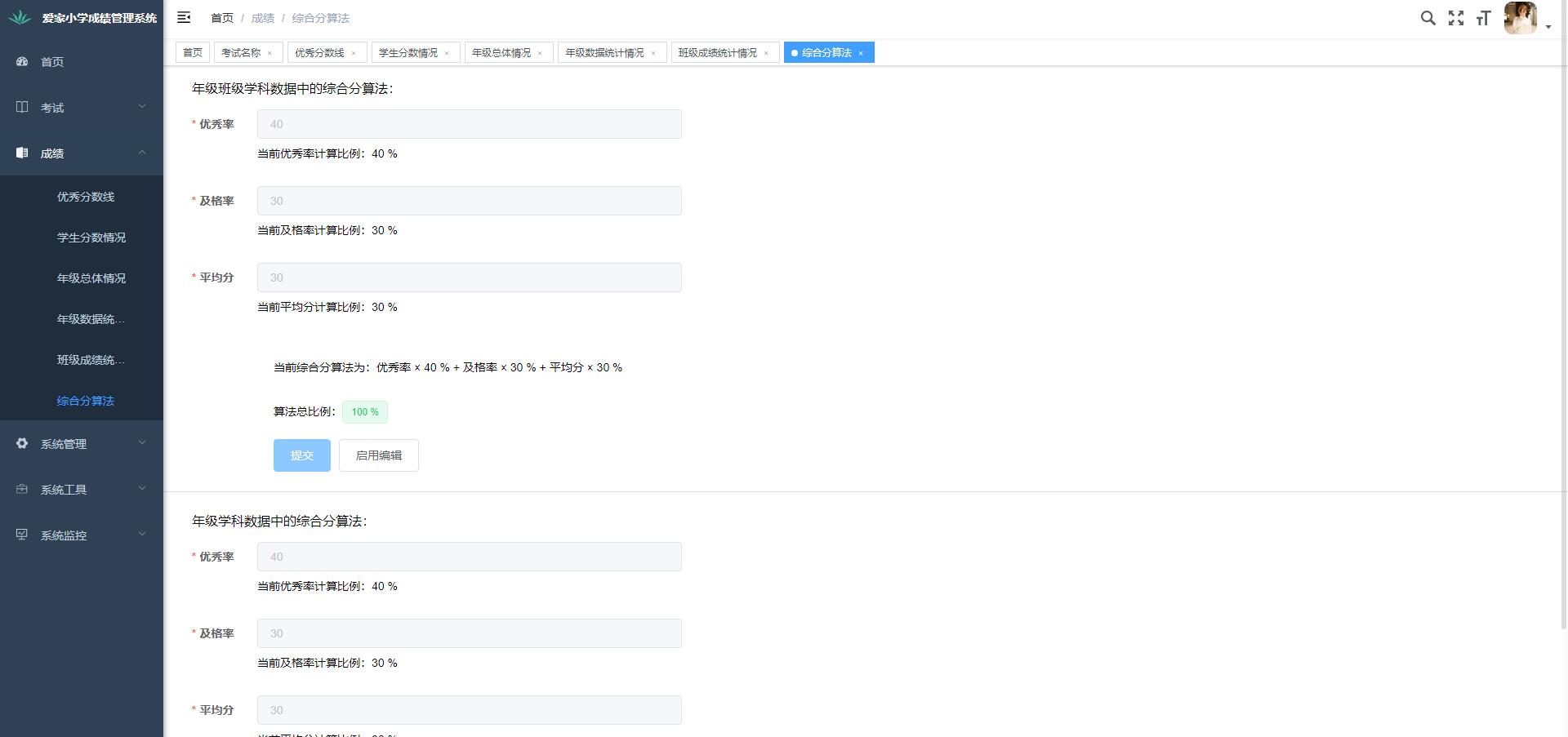Image resolution: width=1568 pixels, height=737 pixels.
Task: Click the 成绩 breadcrumb item
Action: point(263,18)
